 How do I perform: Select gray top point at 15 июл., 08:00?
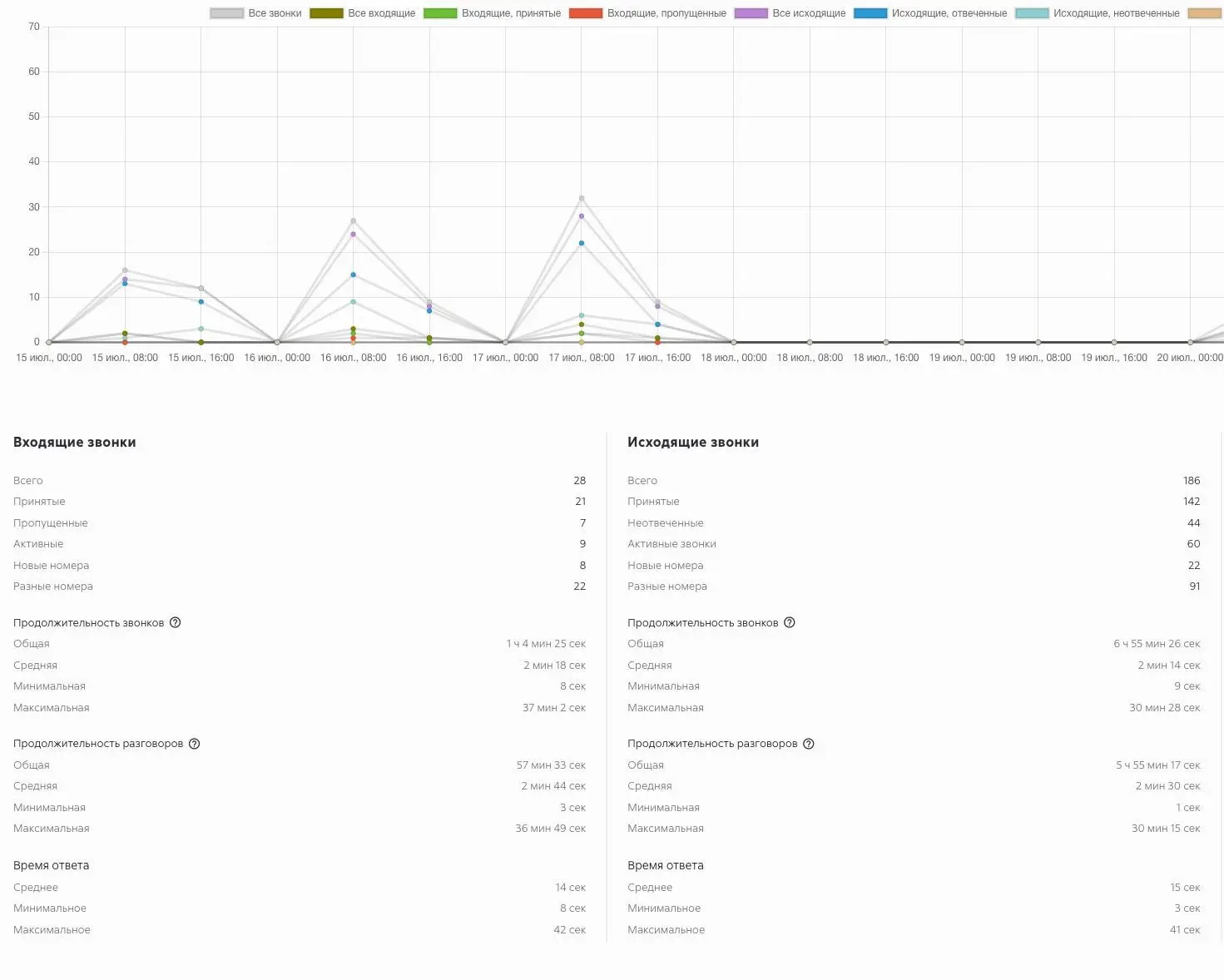125,270
